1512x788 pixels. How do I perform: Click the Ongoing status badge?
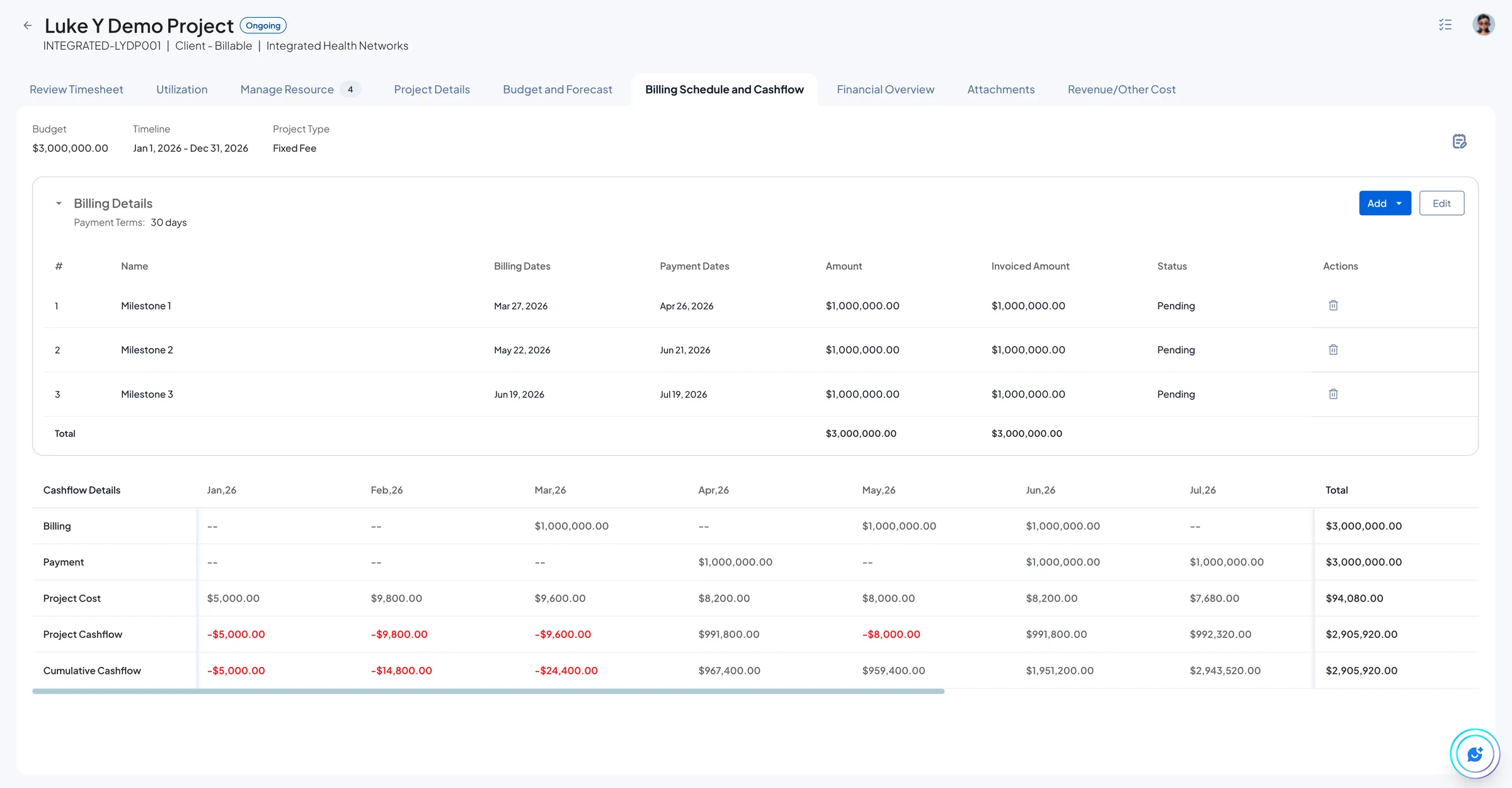pyautogui.click(x=263, y=25)
